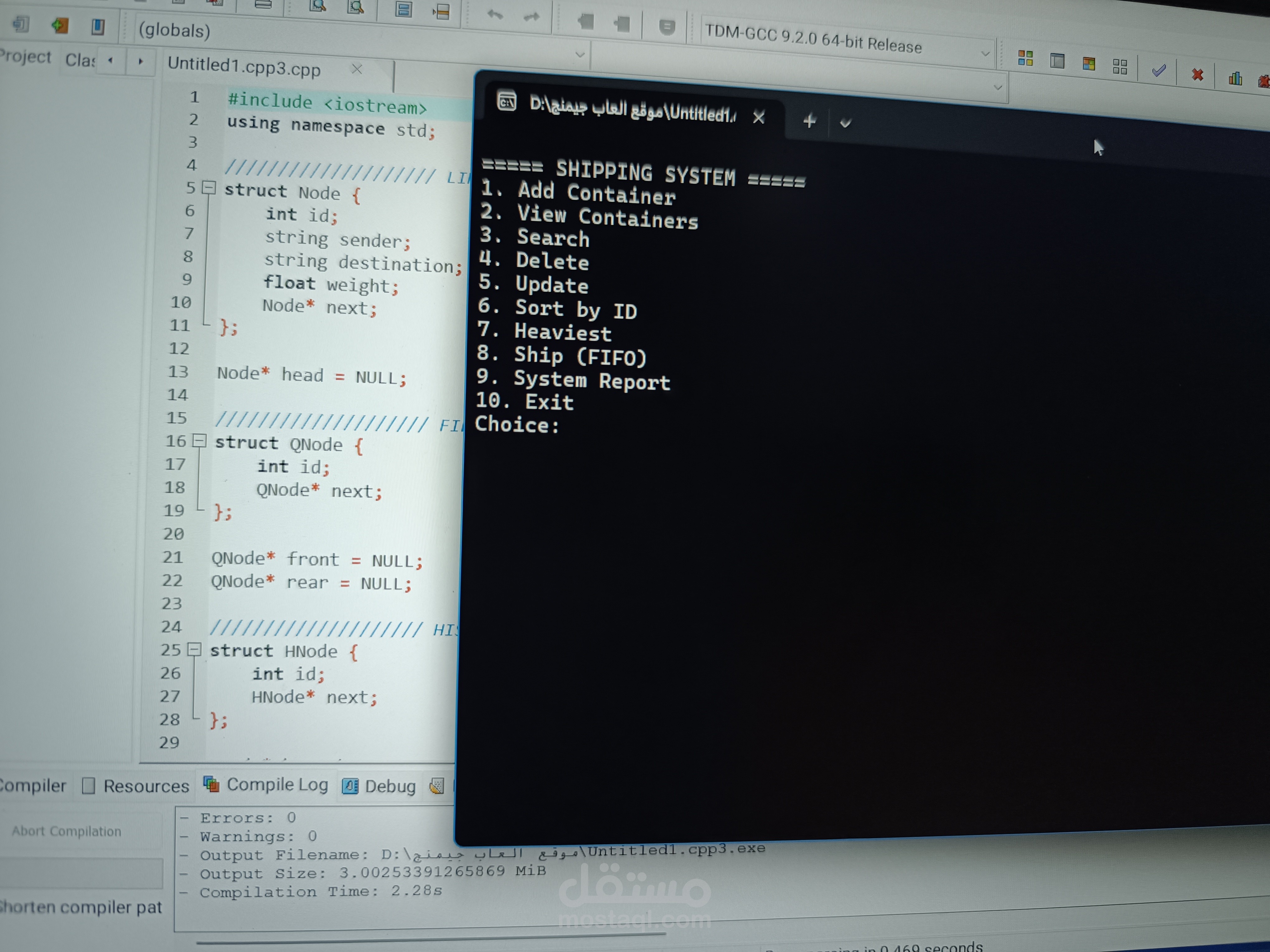The width and height of the screenshot is (1270, 952).
Task: Click the 'QNode* front = NULL;' code line
Action: (317, 559)
